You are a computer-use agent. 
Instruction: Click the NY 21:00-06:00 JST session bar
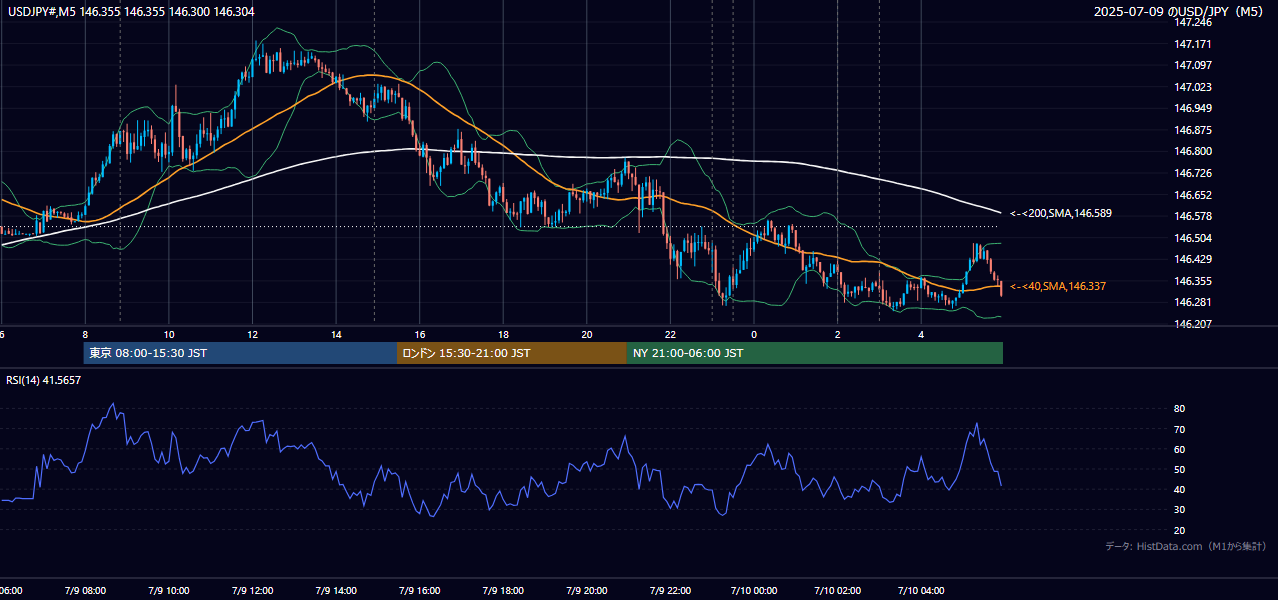click(x=815, y=353)
